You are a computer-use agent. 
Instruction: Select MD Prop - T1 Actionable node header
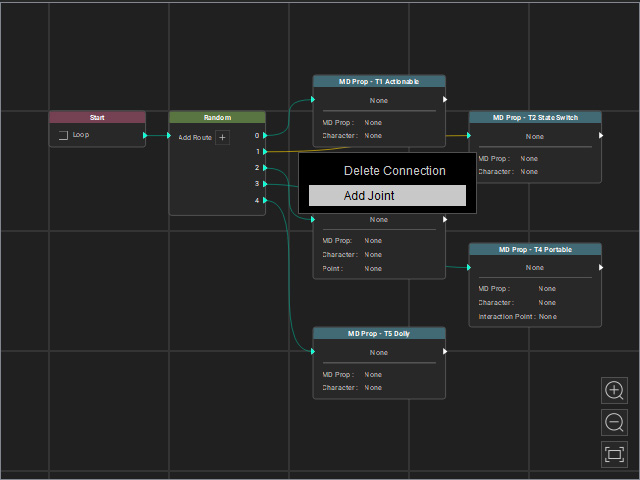click(379, 82)
